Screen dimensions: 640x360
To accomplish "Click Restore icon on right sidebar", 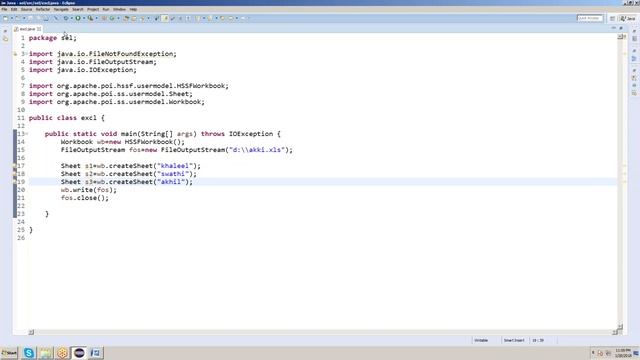I will (x=634, y=31).
